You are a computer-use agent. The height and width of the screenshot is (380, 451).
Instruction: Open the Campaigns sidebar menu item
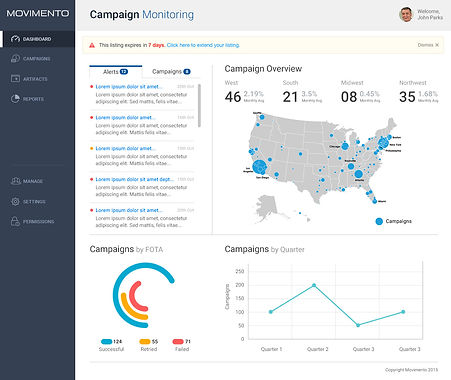point(37,59)
